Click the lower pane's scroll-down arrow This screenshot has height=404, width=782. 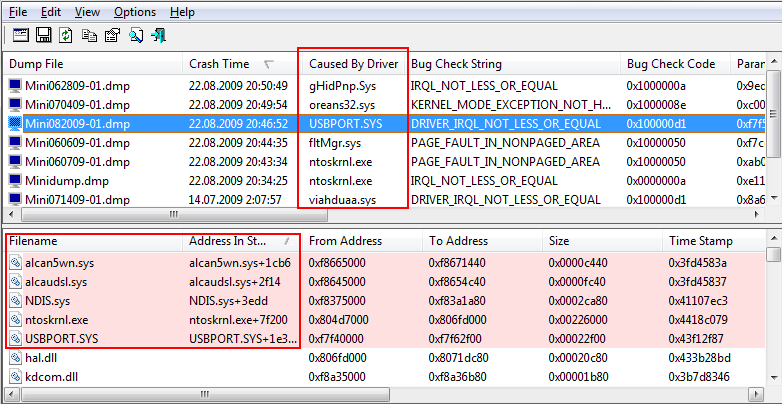tap(774, 396)
